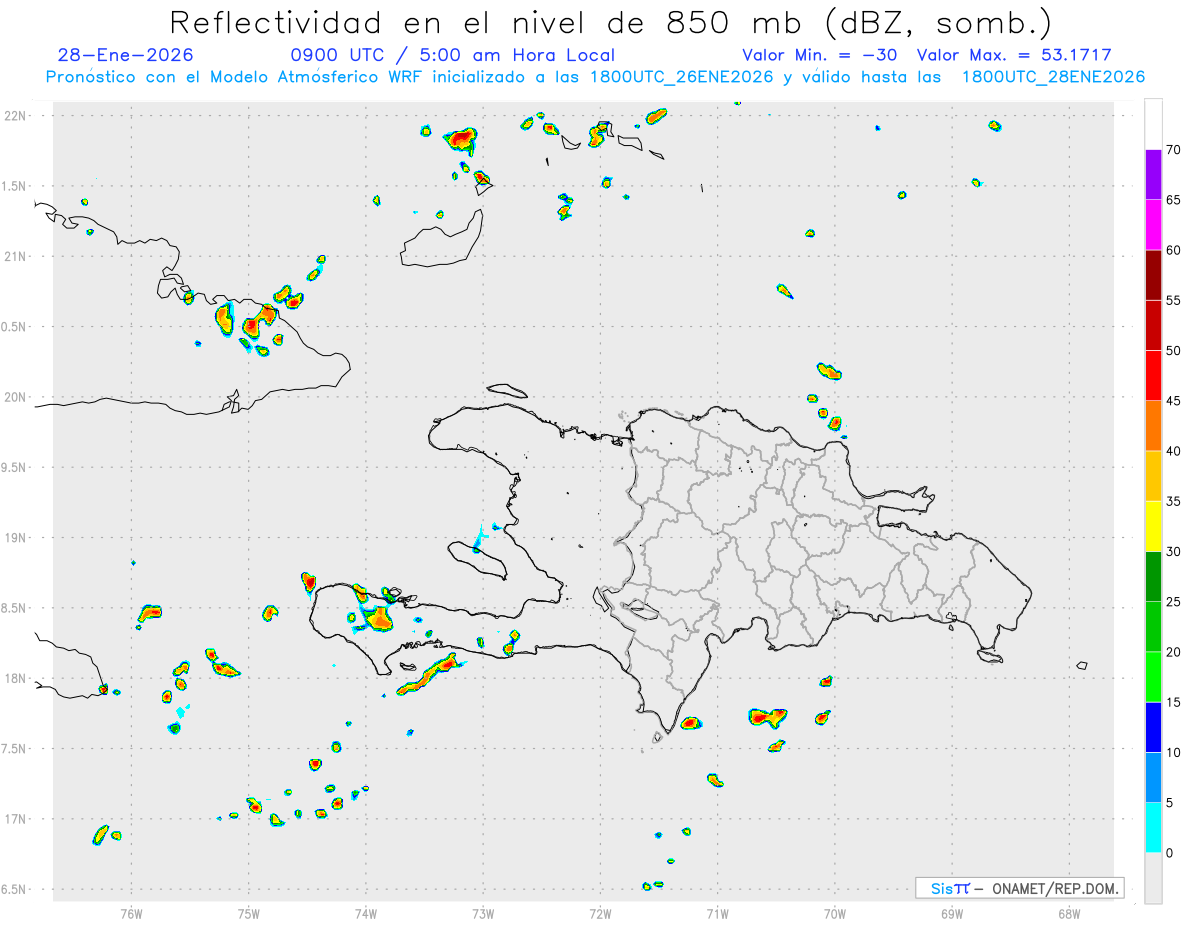Screen dimensions: 1200x927
Task: Click the colorbar value label 30
Action: click(1174, 552)
